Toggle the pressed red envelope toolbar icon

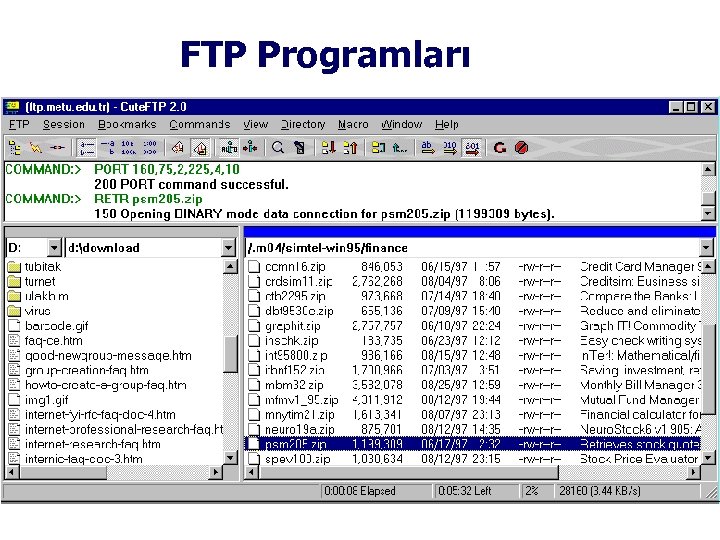click(x=200, y=148)
